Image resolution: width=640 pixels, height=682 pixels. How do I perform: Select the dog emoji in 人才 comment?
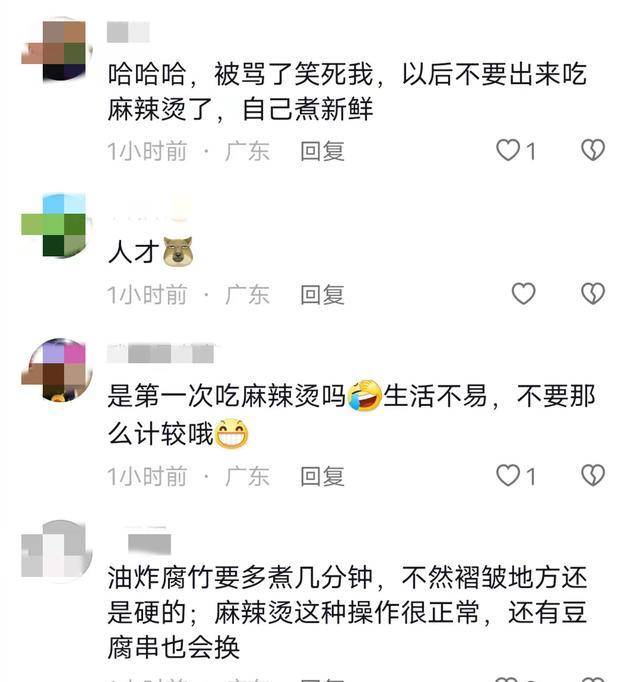(178, 251)
